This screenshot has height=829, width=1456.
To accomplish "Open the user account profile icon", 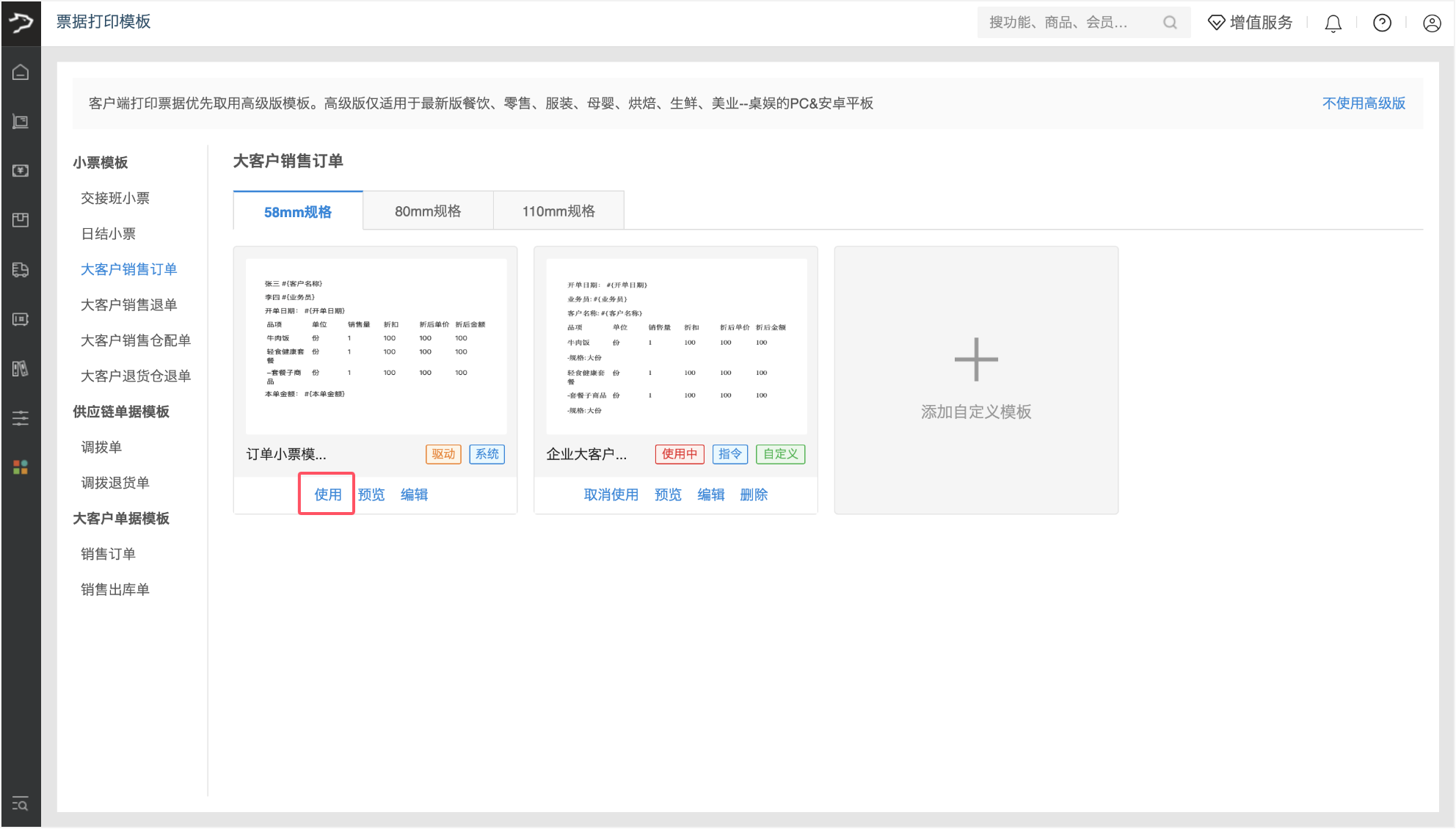I will (1431, 23).
